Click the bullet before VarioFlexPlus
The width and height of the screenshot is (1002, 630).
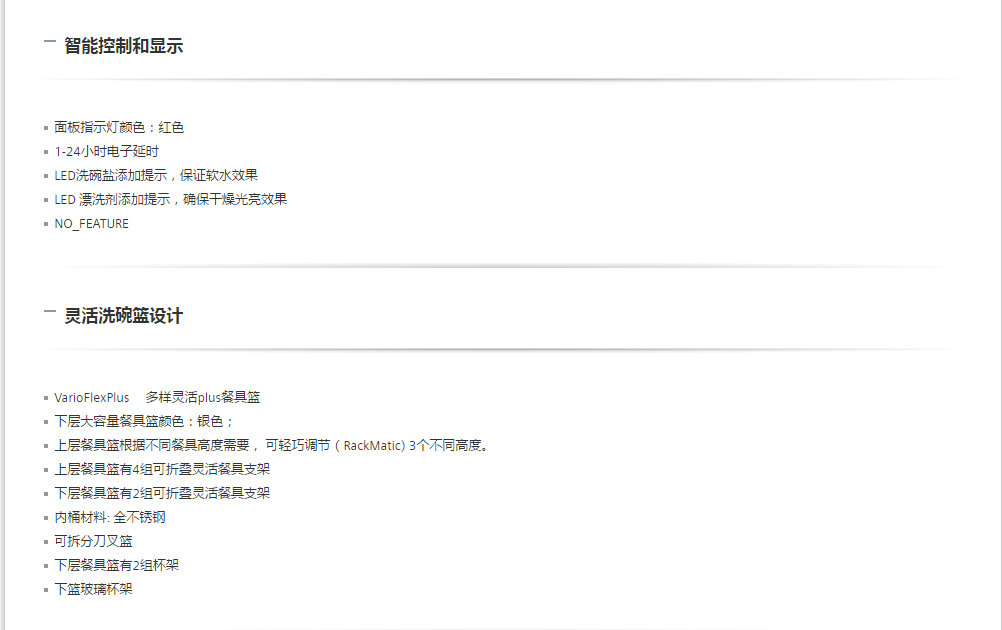tap(46, 398)
